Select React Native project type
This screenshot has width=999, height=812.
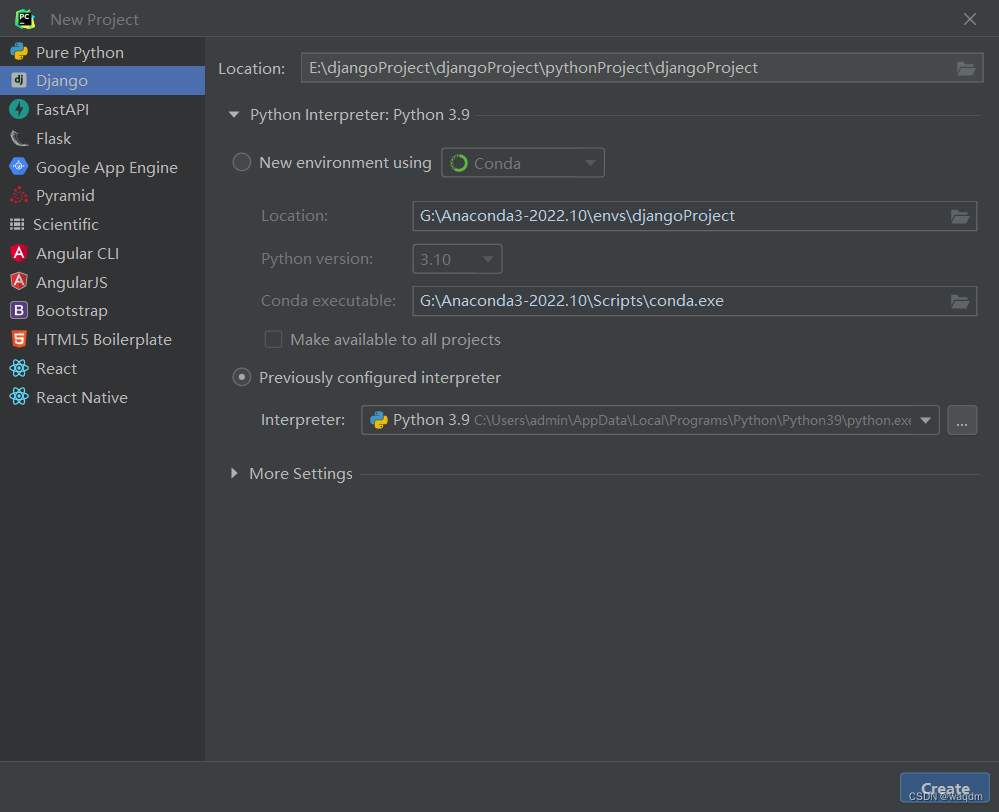click(x=103, y=397)
